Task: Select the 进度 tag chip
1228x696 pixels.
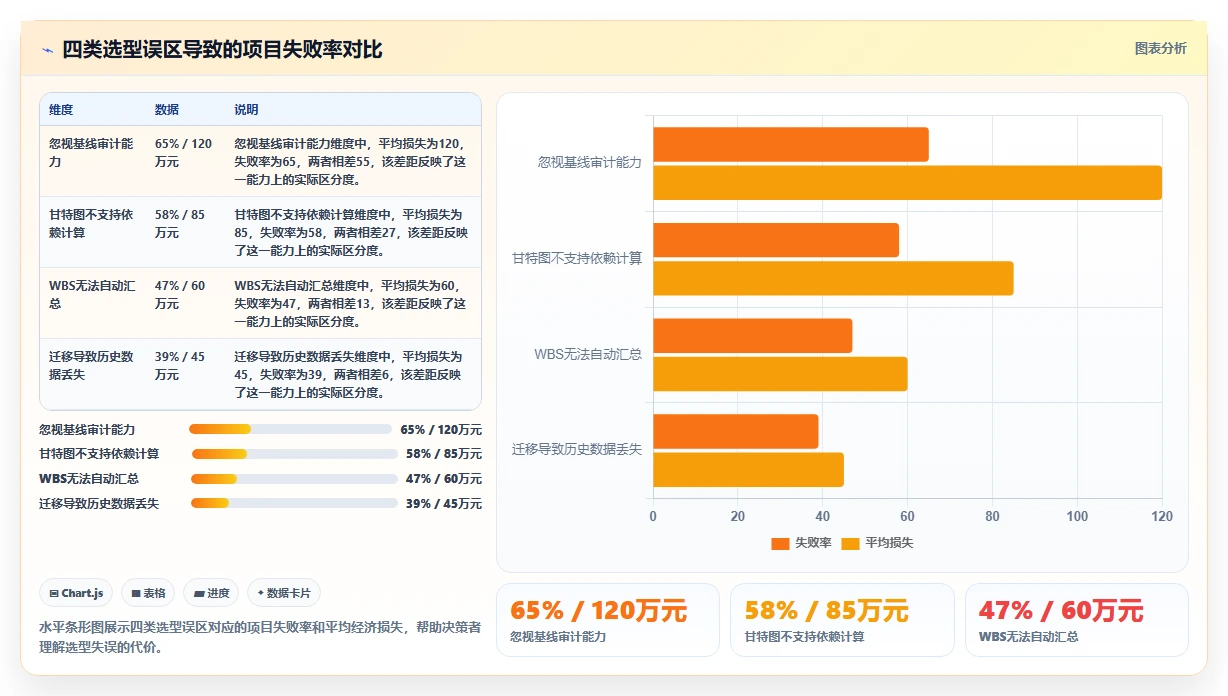Action: click(x=212, y=593)
